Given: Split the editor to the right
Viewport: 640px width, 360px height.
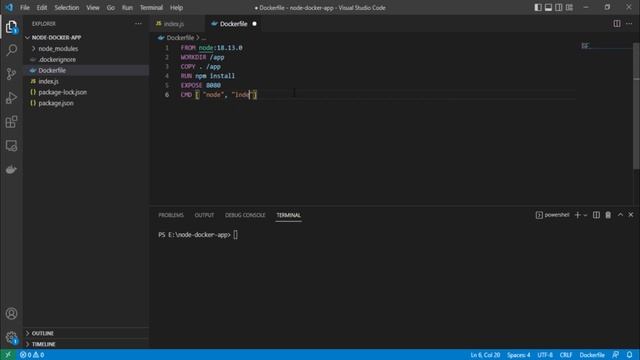Looking at the screenshot, I should click(617, 24).
